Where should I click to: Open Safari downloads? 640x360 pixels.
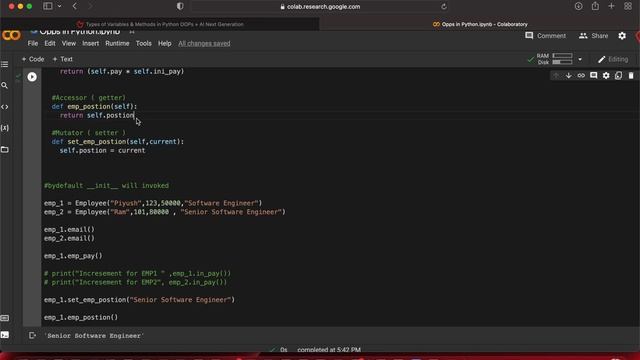[578, 6]
